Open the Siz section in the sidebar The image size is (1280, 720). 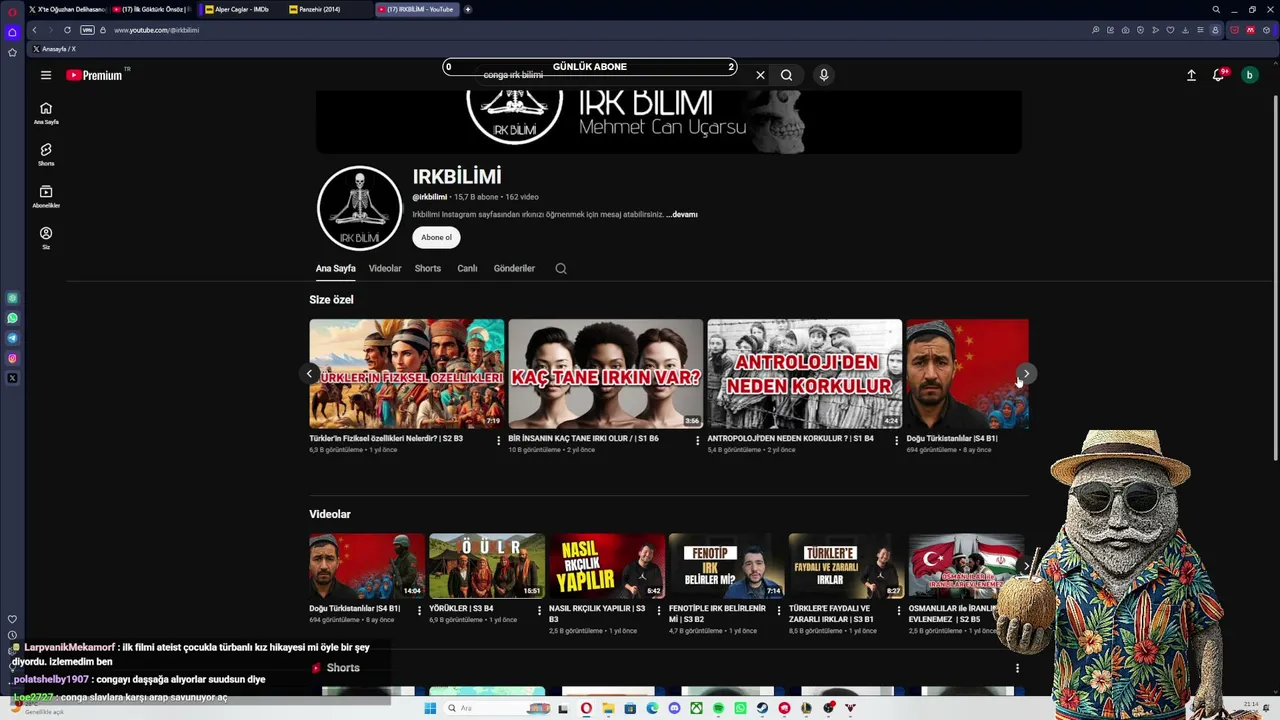point(46,238)
